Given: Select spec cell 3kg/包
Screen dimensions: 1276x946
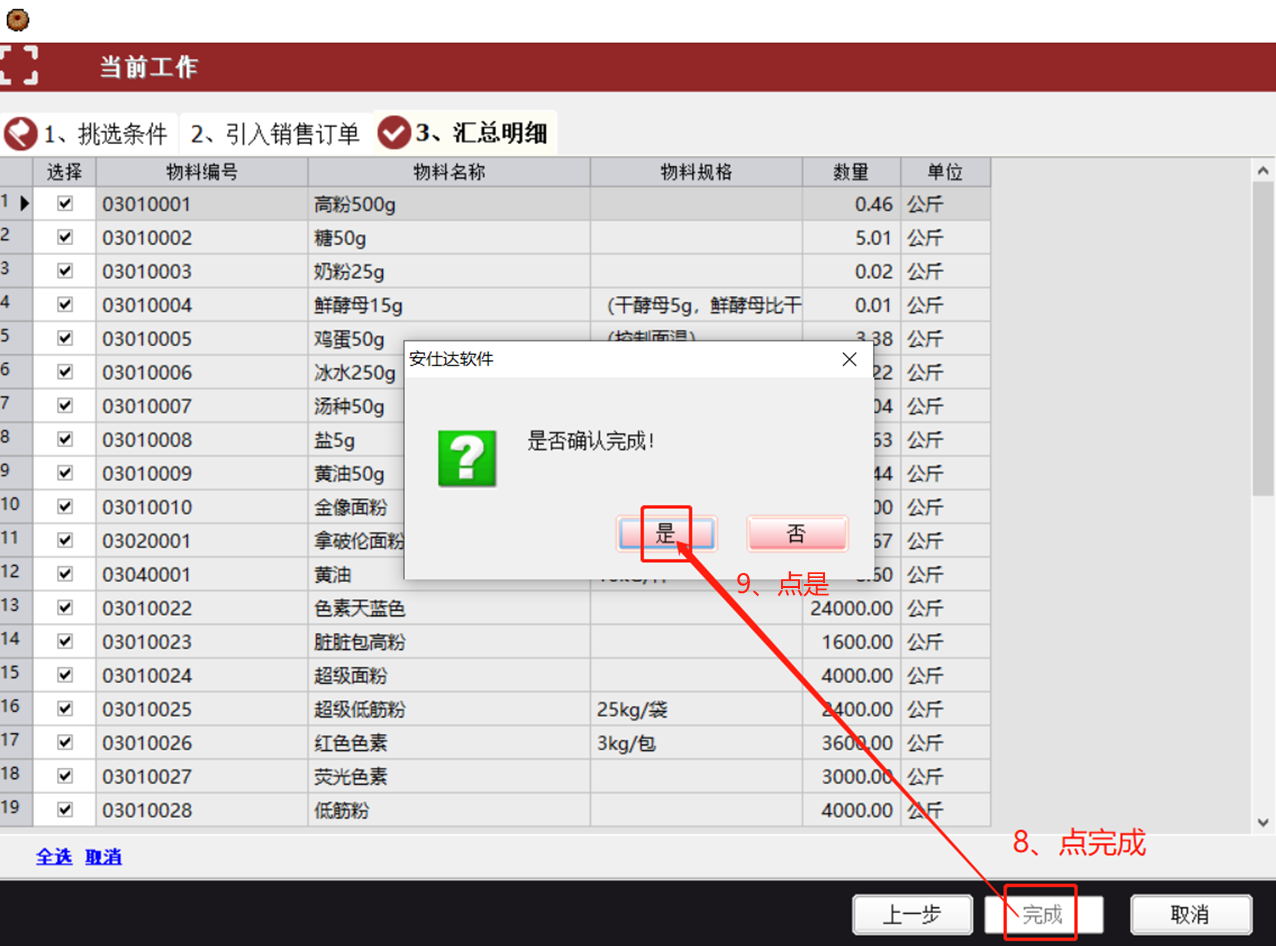Looking at the screenshot, I should [696, 743].
